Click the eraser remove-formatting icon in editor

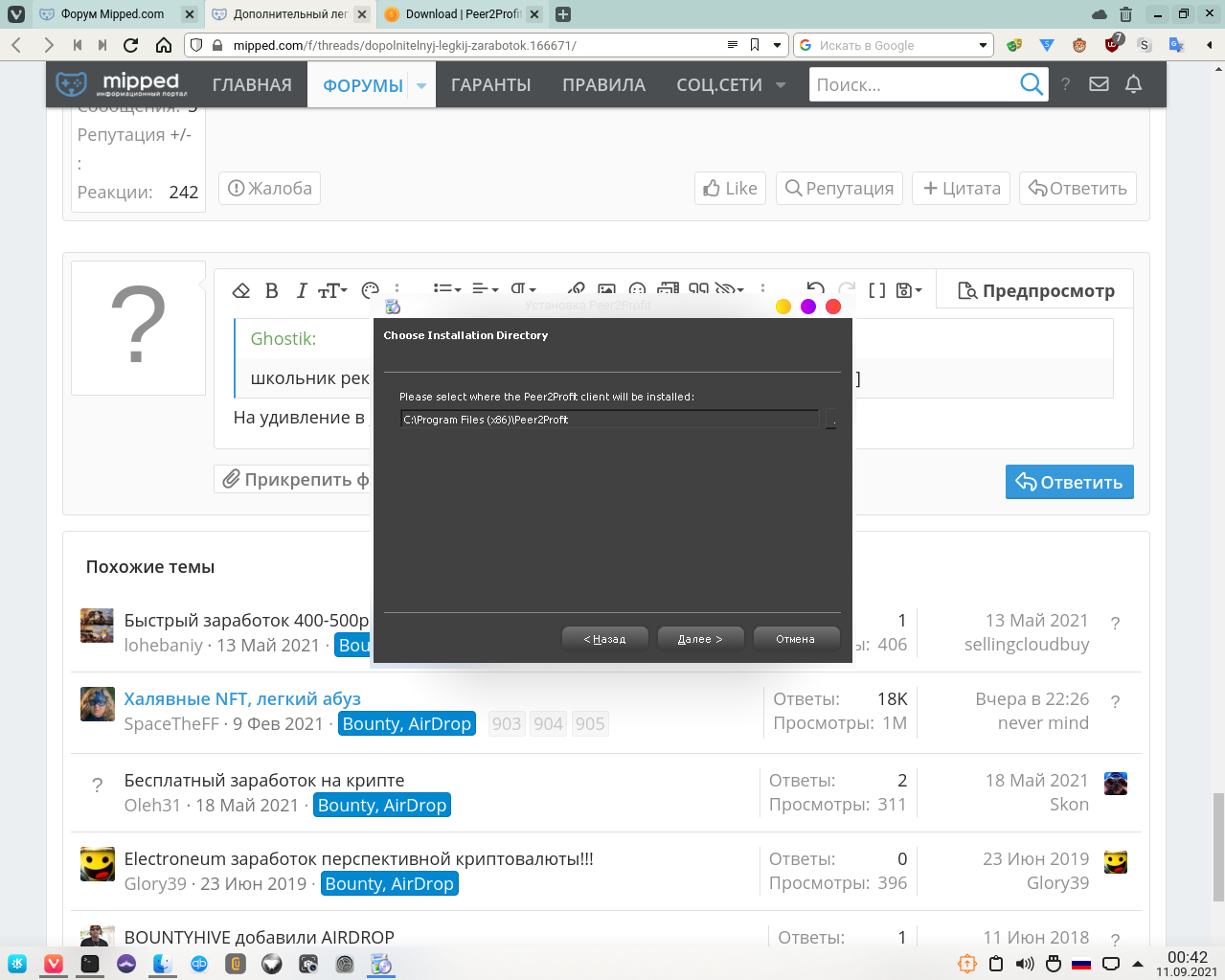click(x=241, y=290)
